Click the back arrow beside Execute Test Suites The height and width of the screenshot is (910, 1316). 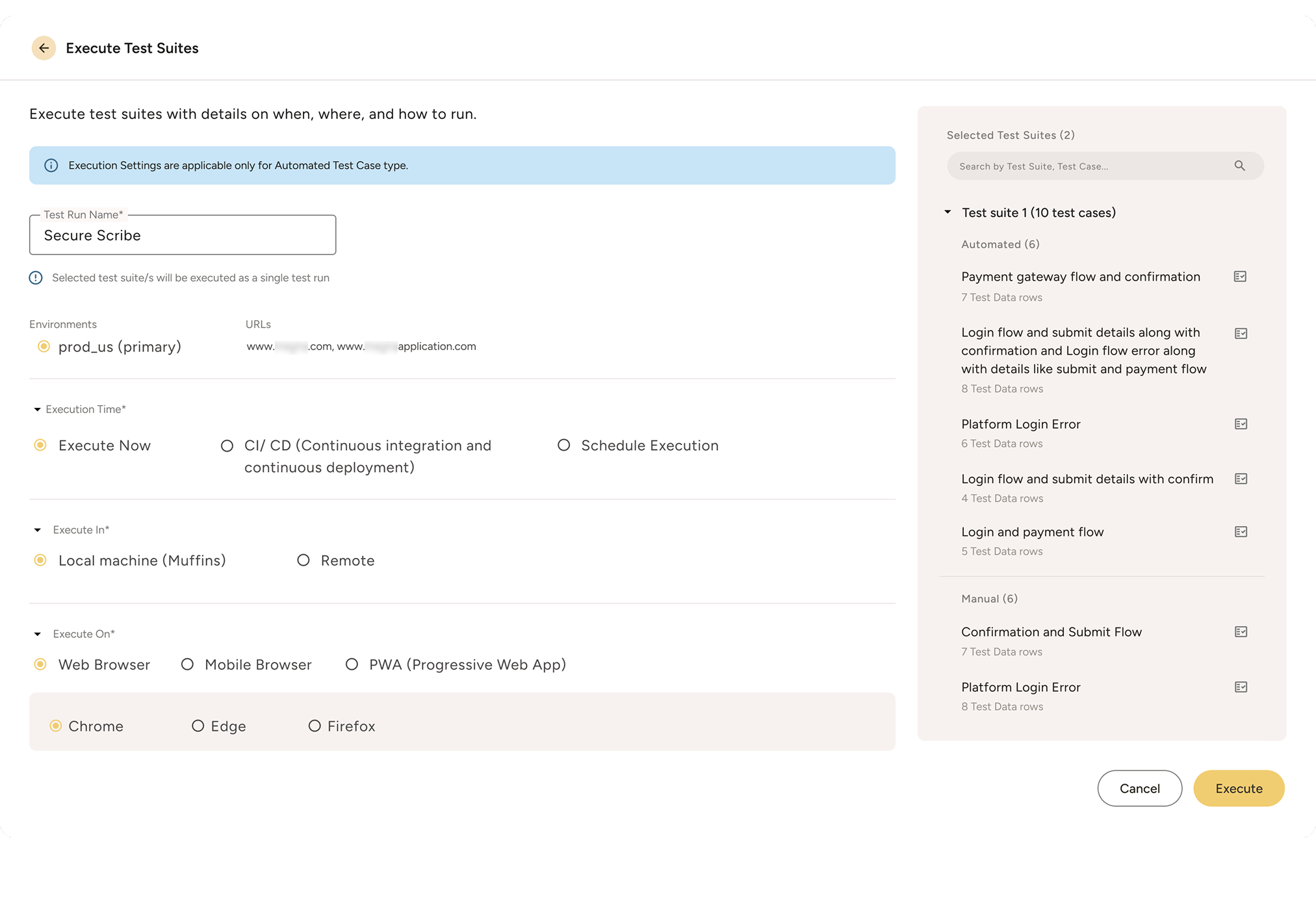click(44, 48)
